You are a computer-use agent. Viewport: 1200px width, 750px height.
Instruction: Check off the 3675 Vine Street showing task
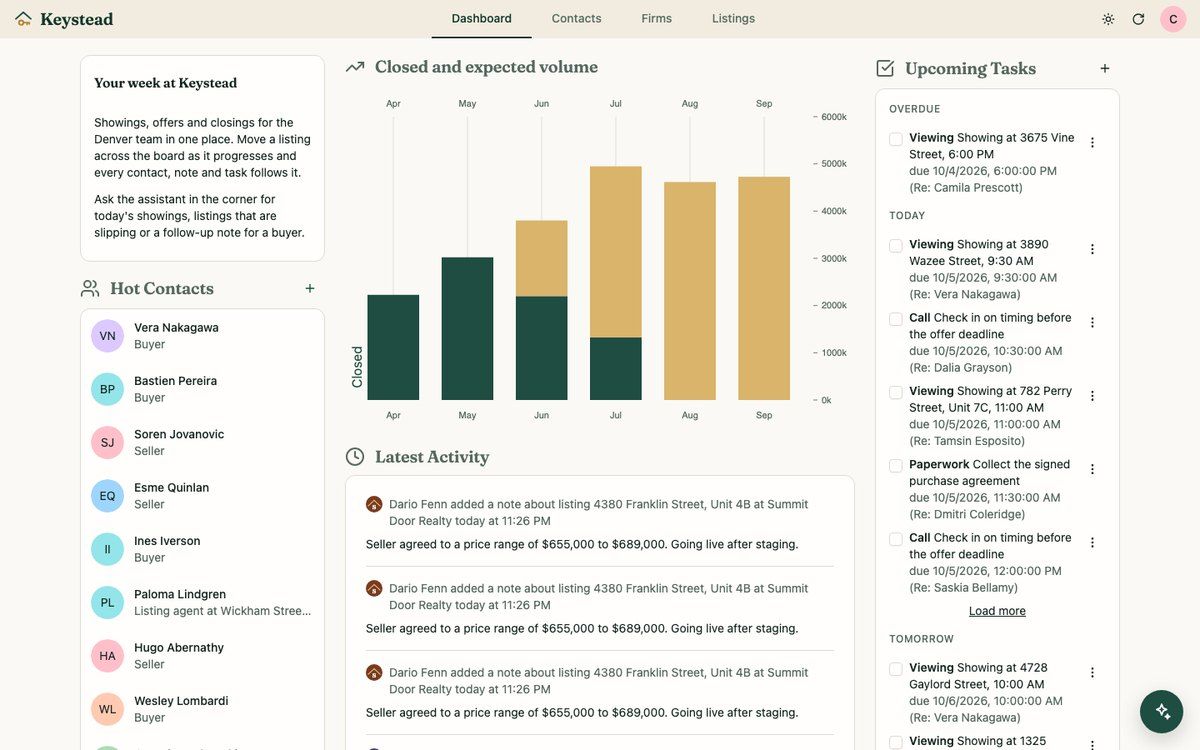coord(896,139)
